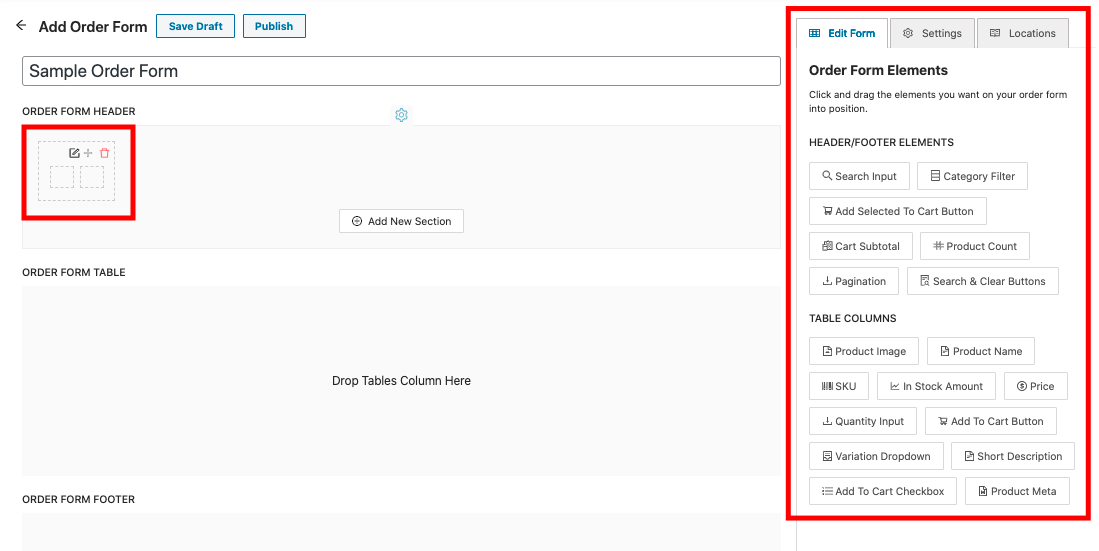The height and width of the screenshot is (551, 1099).
Task: Select the Edit Form tab
Action: 841,33
